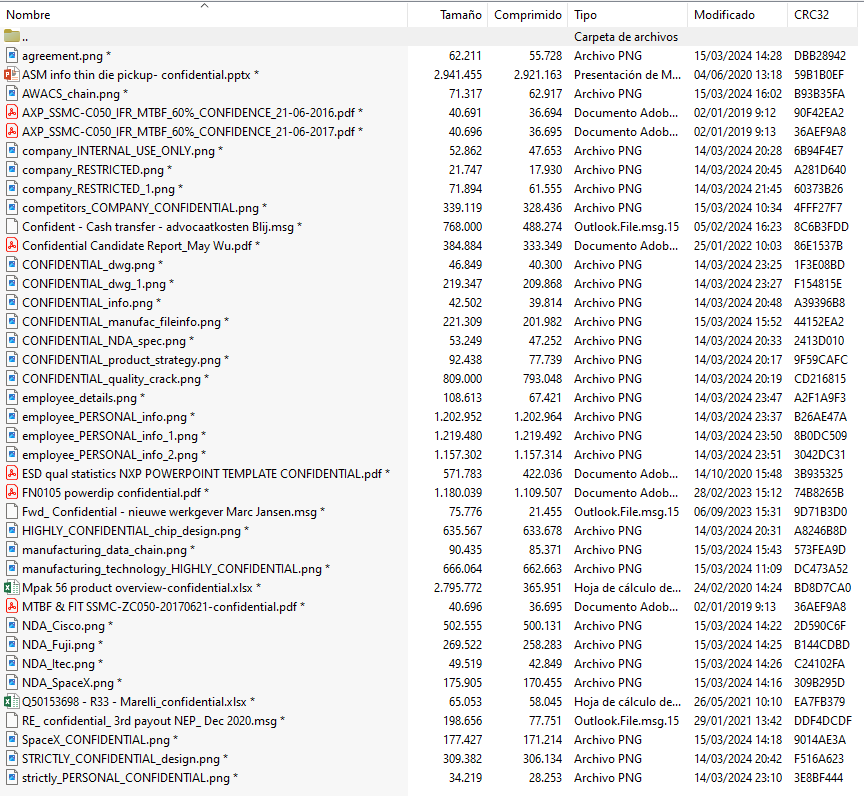Select file NDA_Fuji.png
Screen dimensions: 864x796
pyautogui.click(x=58, y=645)
